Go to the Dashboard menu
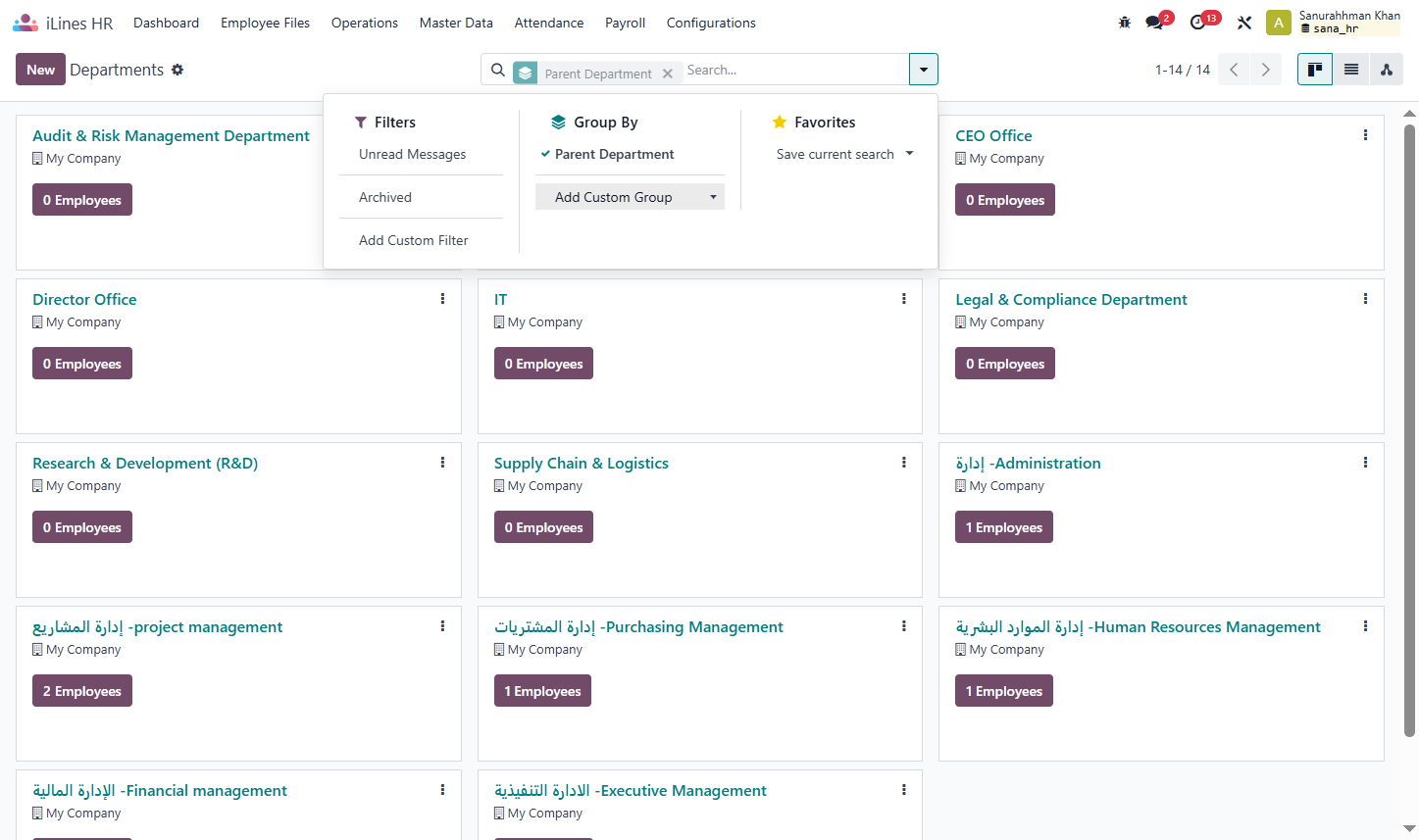1419x840 pixels. pos(166,23)
